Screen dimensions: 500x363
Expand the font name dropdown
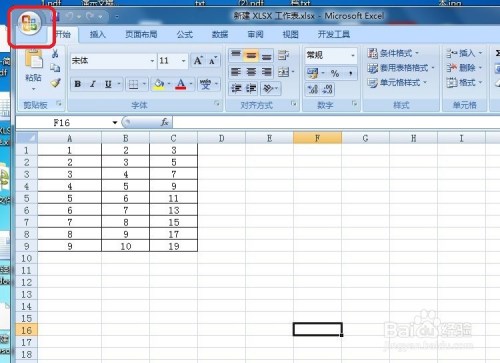click(x=152, y=61)
